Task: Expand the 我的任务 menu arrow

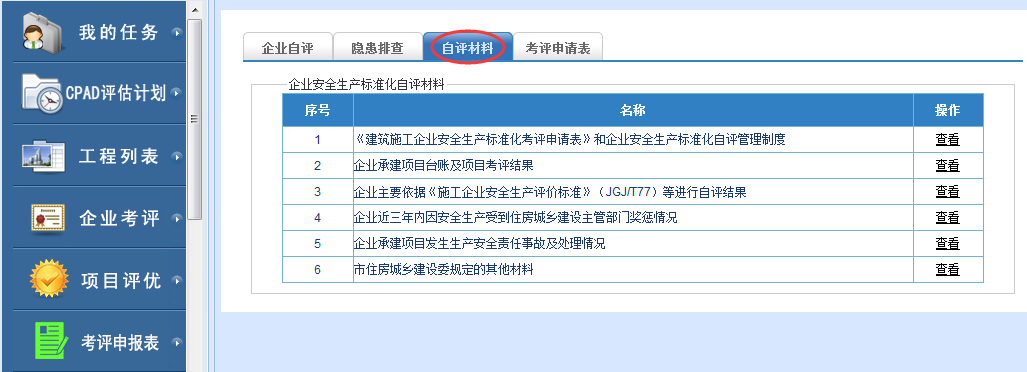Action: coord(176,32)
